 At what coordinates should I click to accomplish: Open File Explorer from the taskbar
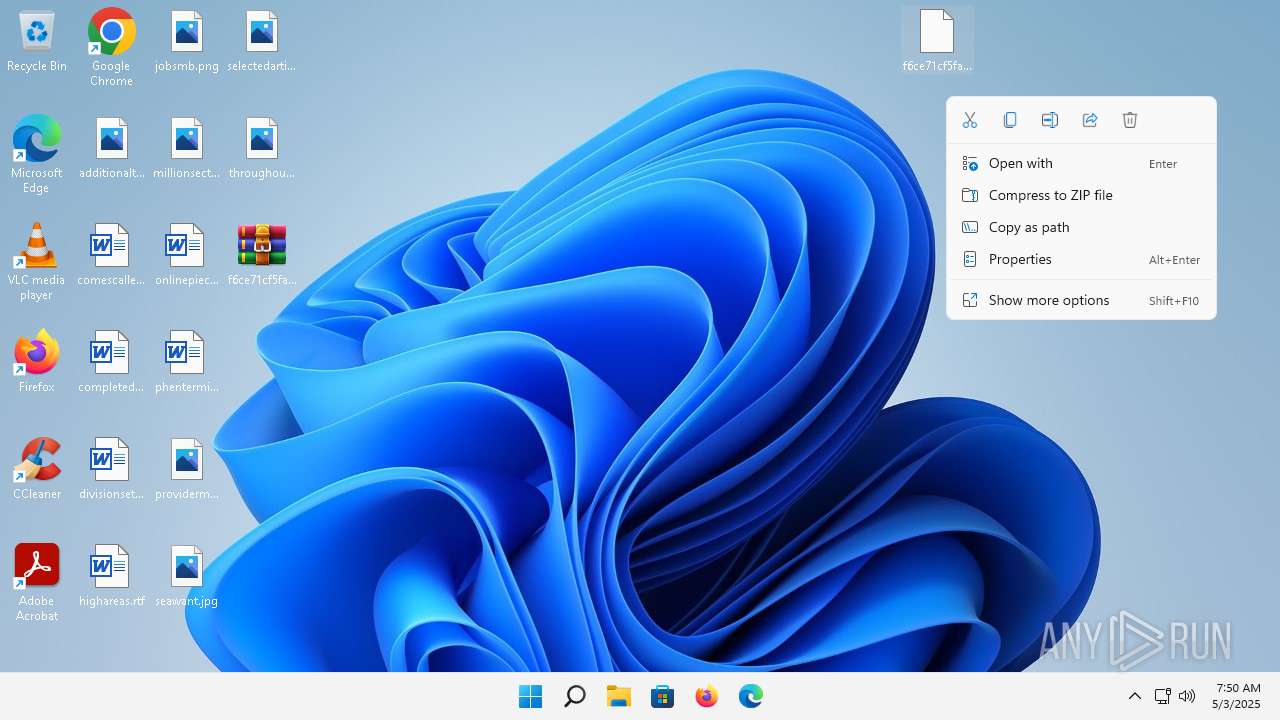coord(619,696)
